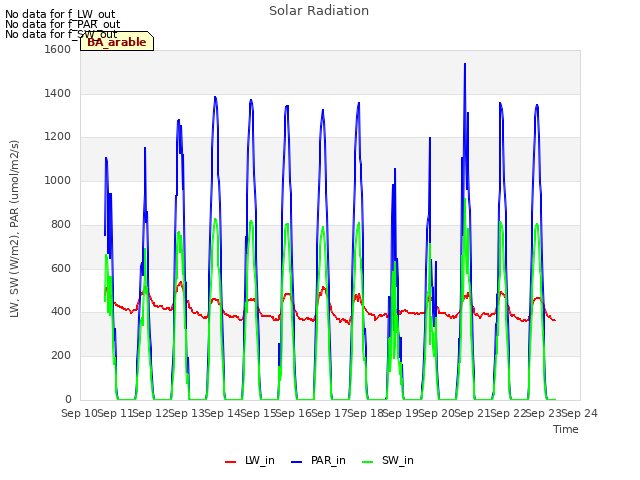Screen dimensions: 640x480
Task: Click the Sep 21 x-axis tick label
Action: [472, 413]
